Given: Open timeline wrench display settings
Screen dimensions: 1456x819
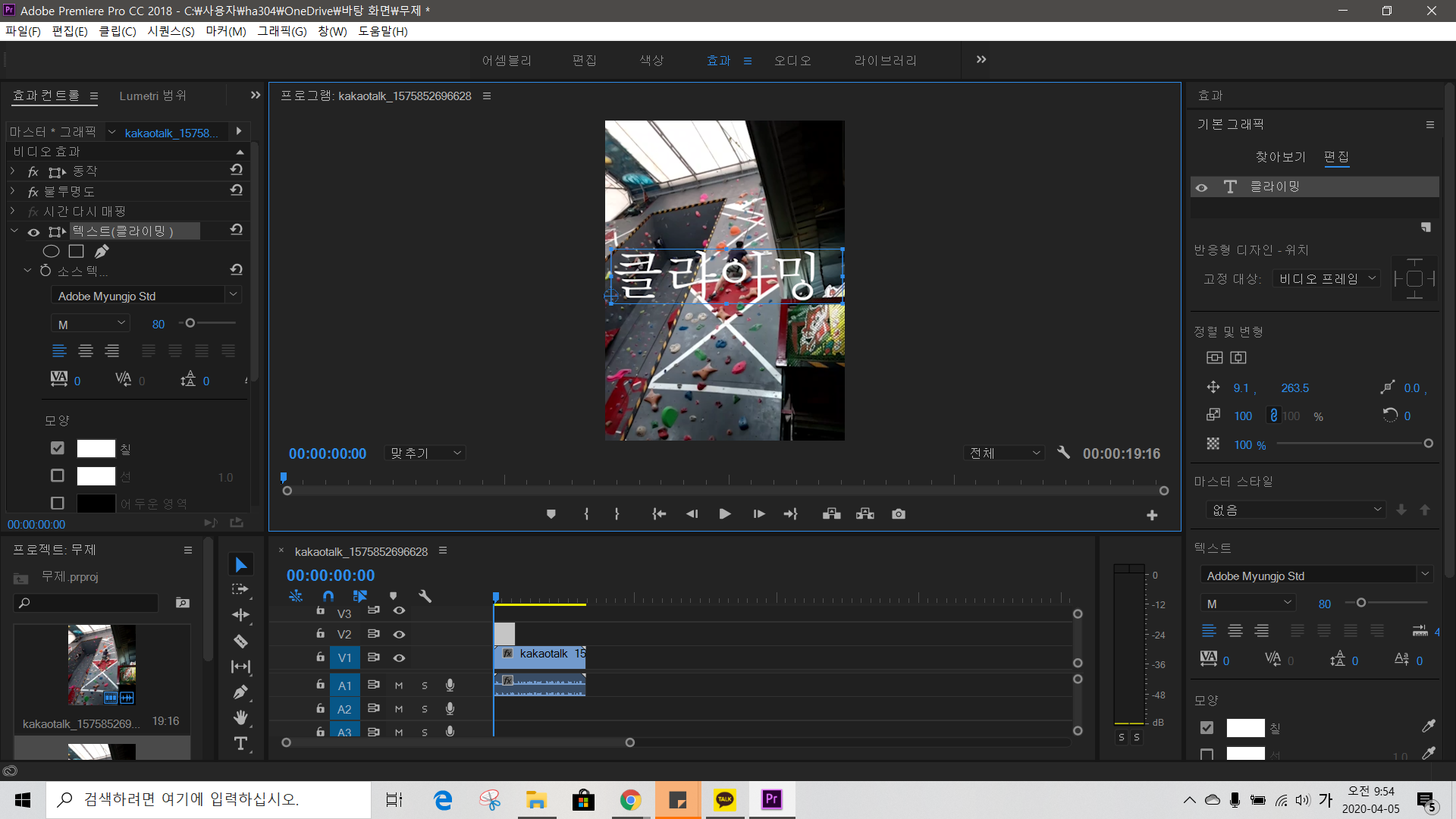Looking at the screenshot, I should pyautogui.click(x=425, y=596).
